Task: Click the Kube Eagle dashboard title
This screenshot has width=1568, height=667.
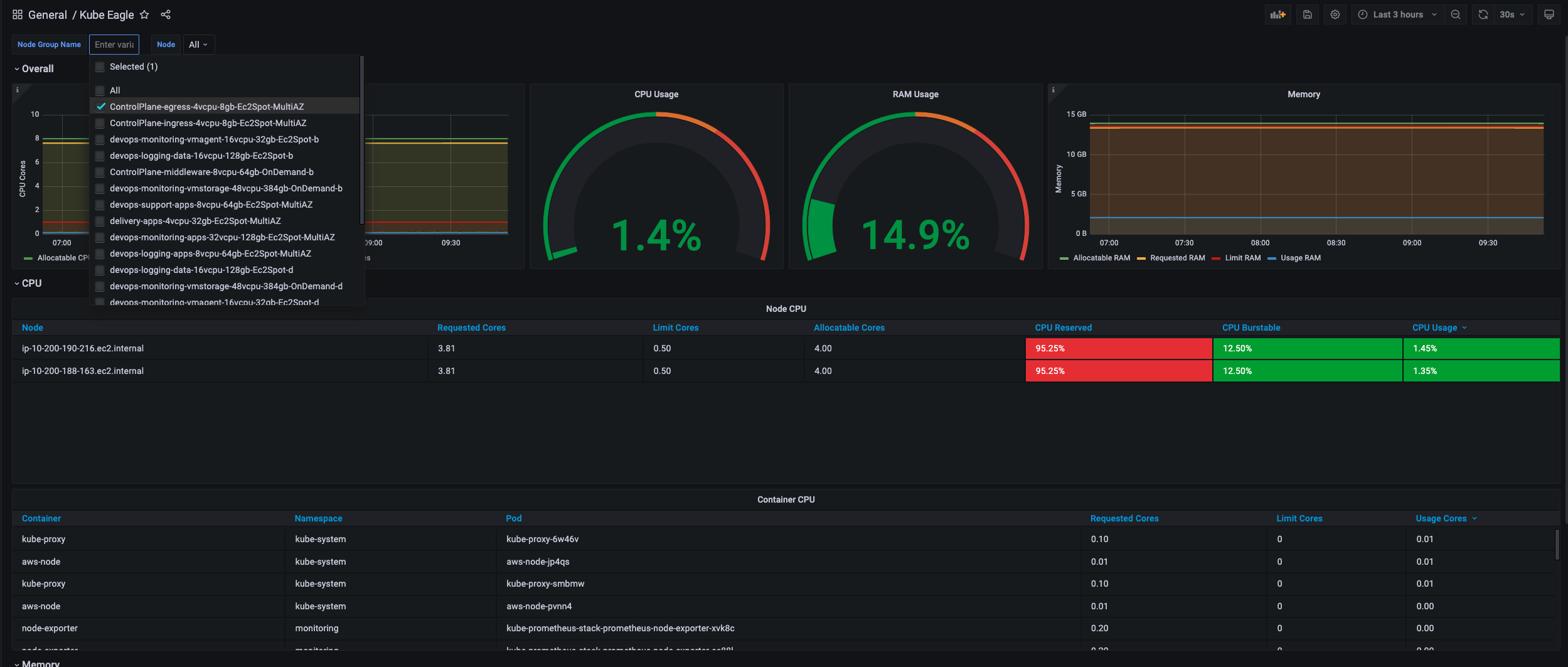Action: pyautogui.click(x=107, y=14)
